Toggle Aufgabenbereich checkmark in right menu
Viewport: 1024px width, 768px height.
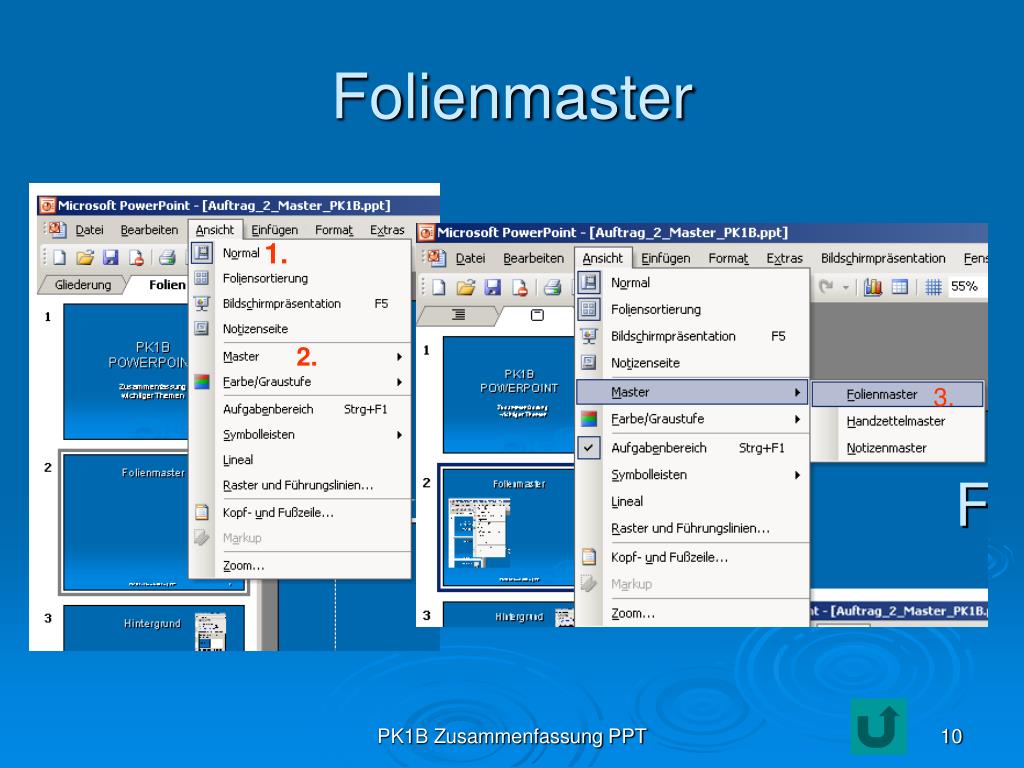click(x=588, y=447)
